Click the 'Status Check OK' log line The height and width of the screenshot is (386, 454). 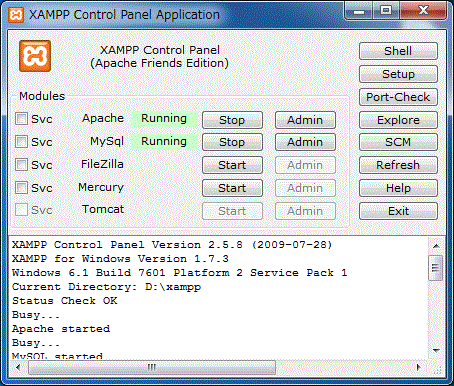point(65,301)
